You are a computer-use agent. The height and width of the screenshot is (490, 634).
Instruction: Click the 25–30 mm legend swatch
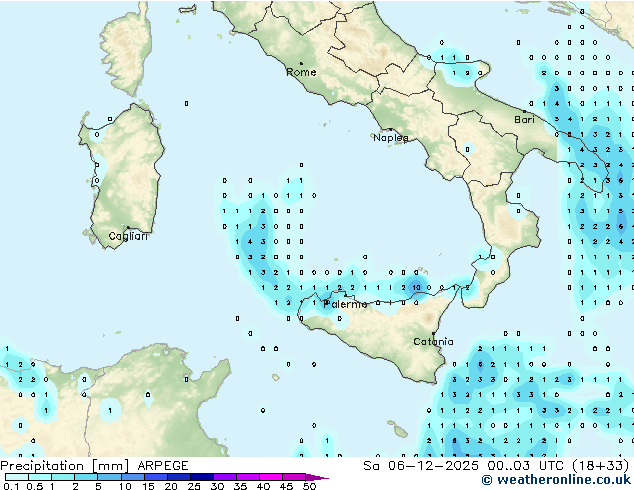click(202, 477)
